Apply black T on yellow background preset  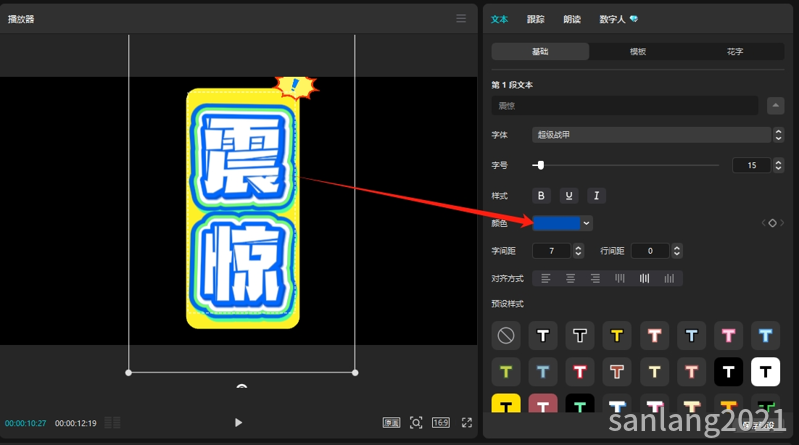pyautogui.click(x=506, y=403)
